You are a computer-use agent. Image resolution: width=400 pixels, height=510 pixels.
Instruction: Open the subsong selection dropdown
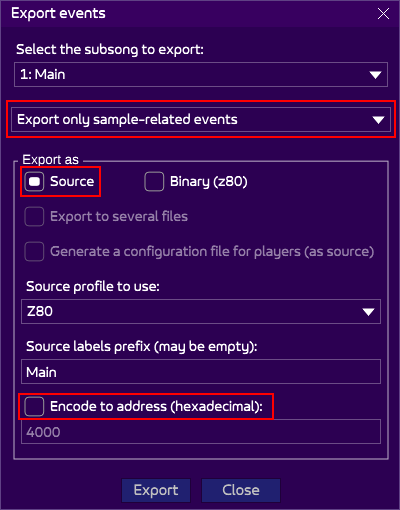[201, 74]
